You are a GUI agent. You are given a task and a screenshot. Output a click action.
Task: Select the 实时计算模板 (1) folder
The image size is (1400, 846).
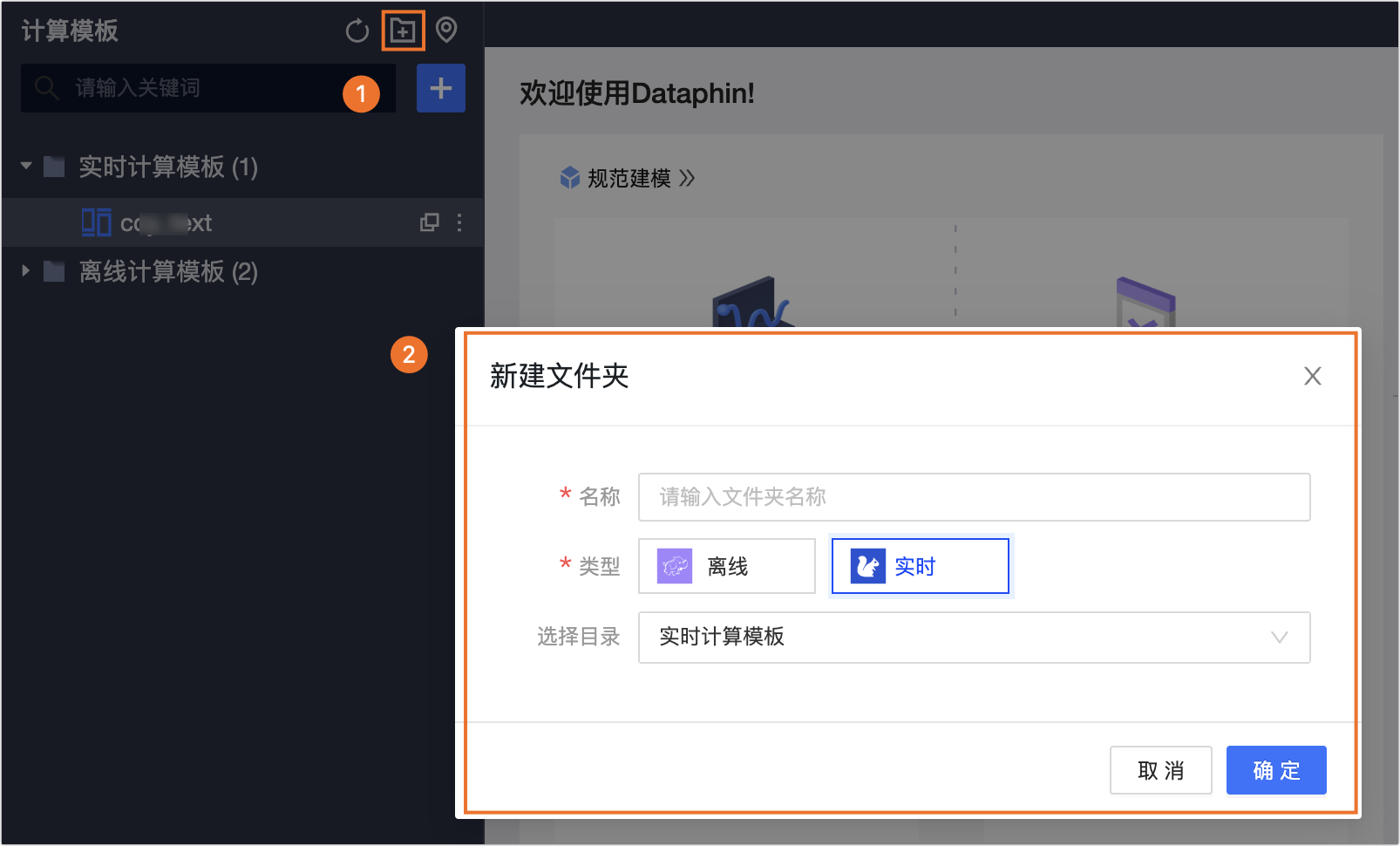pos(168,167)
